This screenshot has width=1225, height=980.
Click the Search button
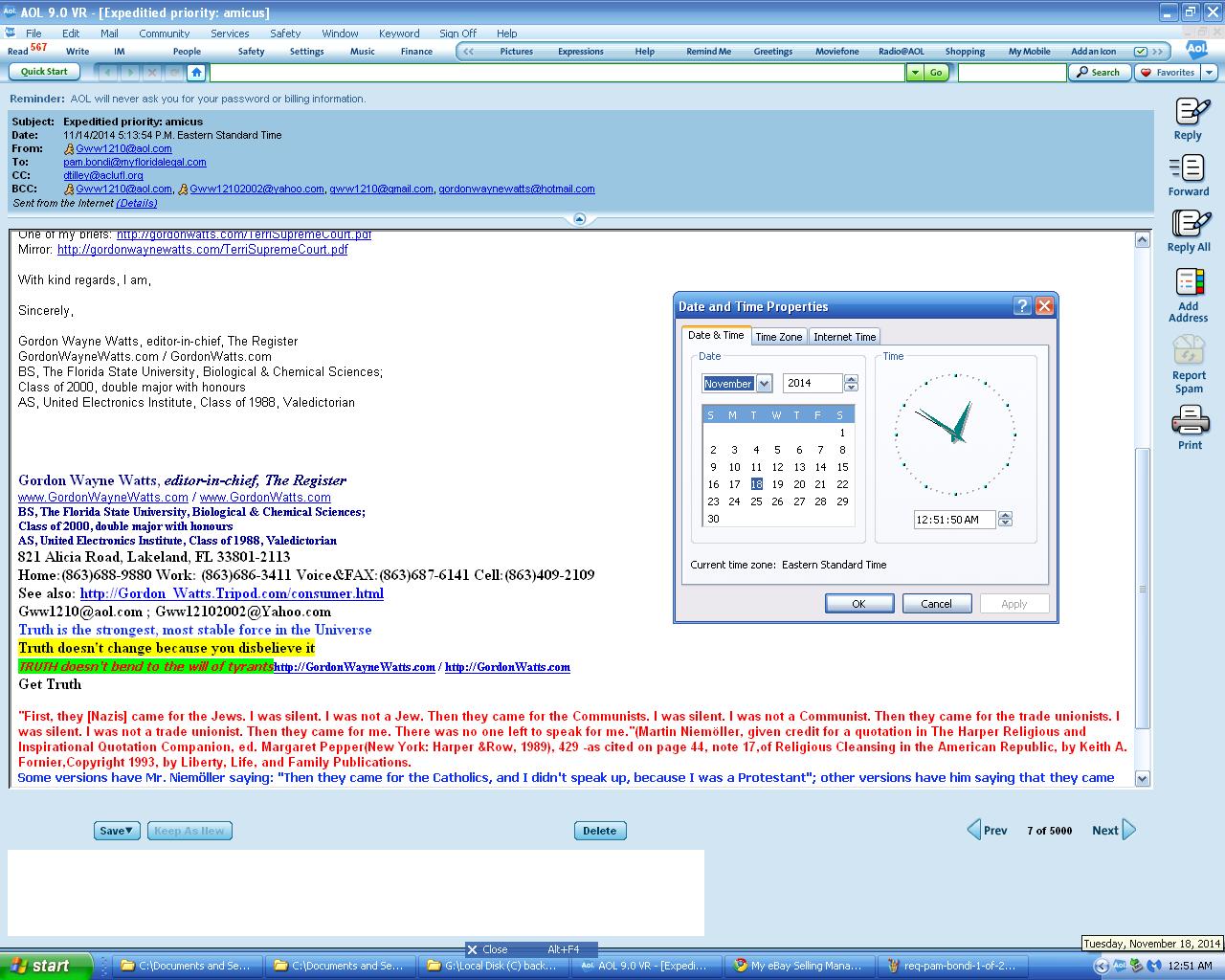click(x=1098, y=72)
